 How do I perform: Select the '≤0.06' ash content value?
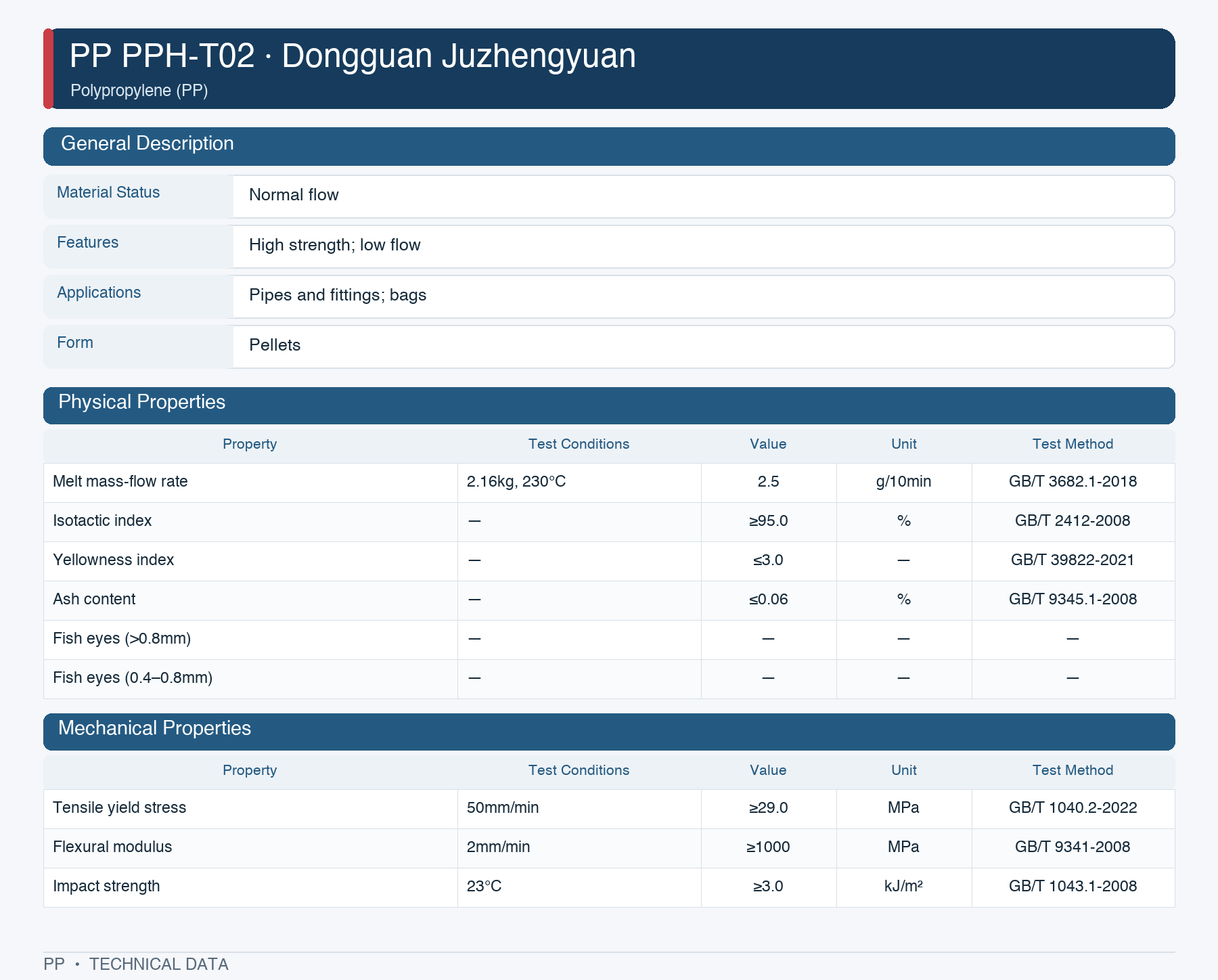tap(769, 599)
